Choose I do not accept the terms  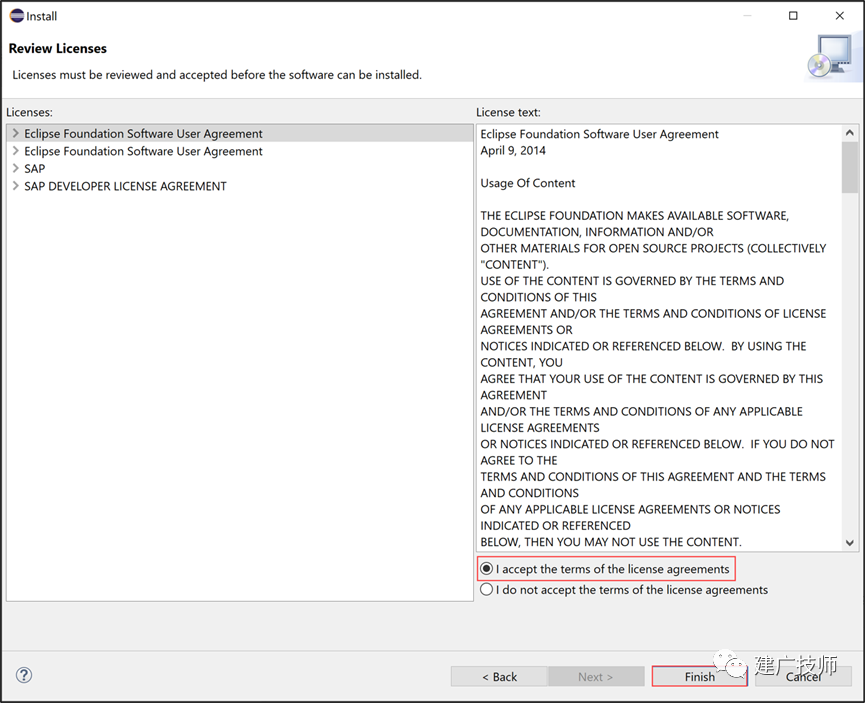point(624,590)
